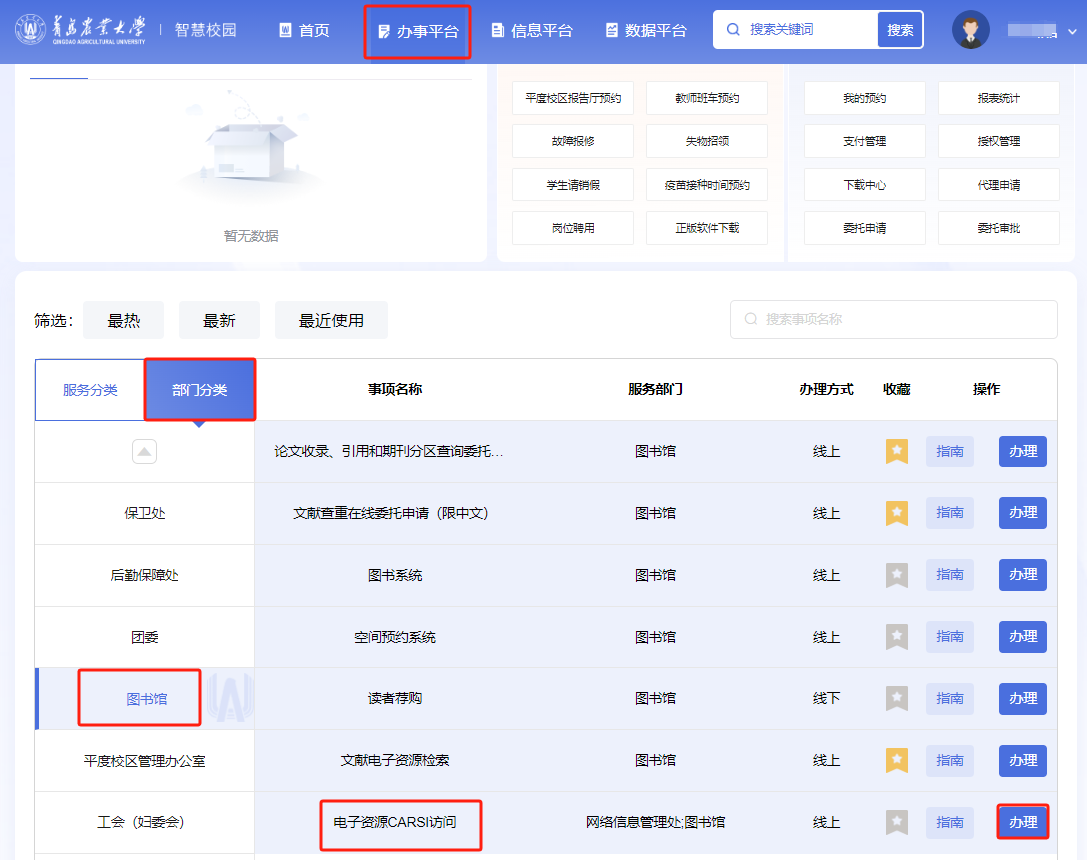Go to 数据平台 navigation item
Screen dimensions: 1087x860
click(646, 31)
